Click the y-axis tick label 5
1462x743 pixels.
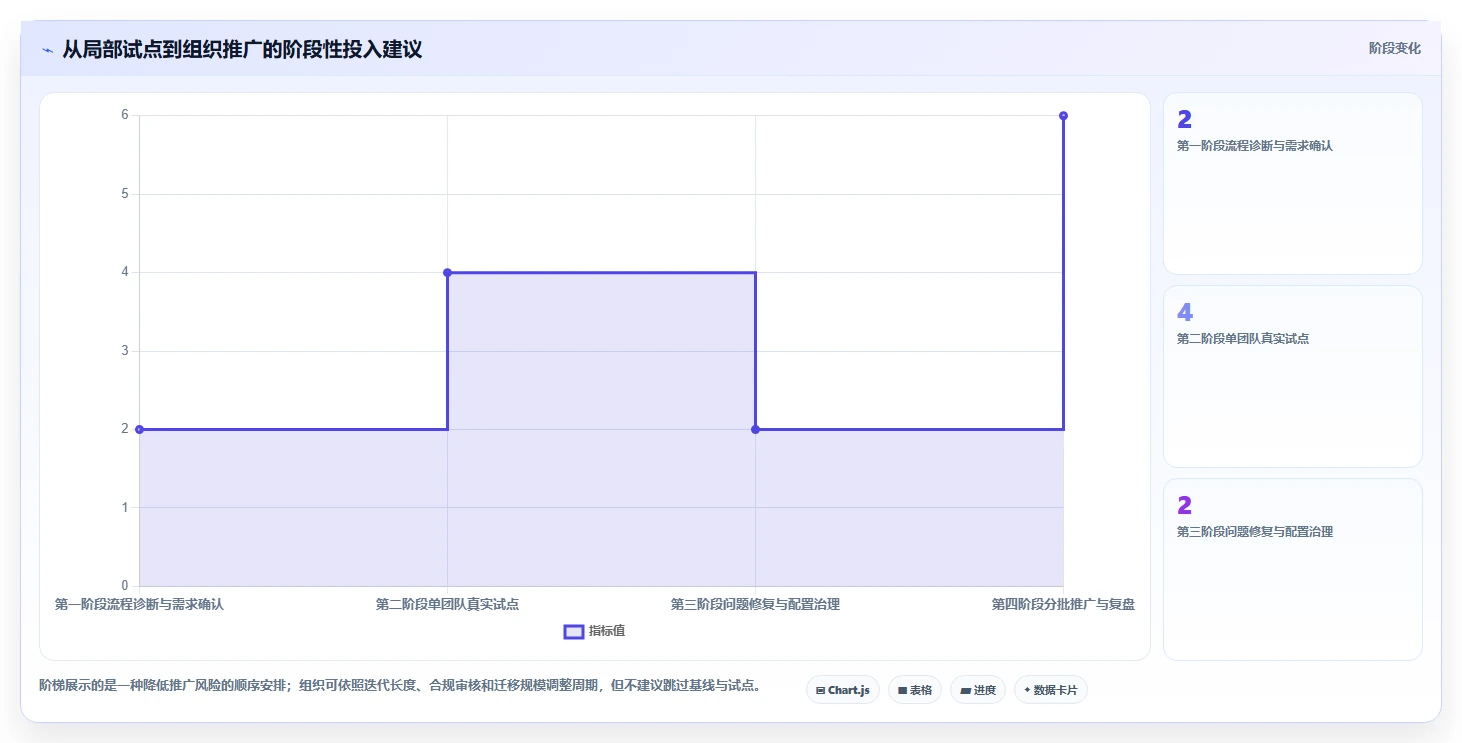tap(125, 194)
